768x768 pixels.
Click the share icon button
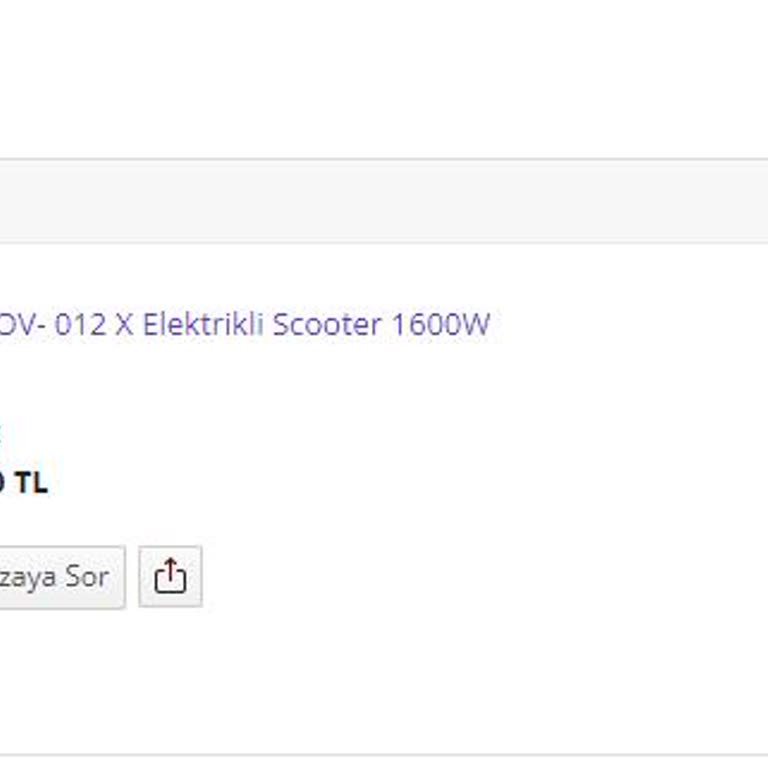(x=170, y=576)
